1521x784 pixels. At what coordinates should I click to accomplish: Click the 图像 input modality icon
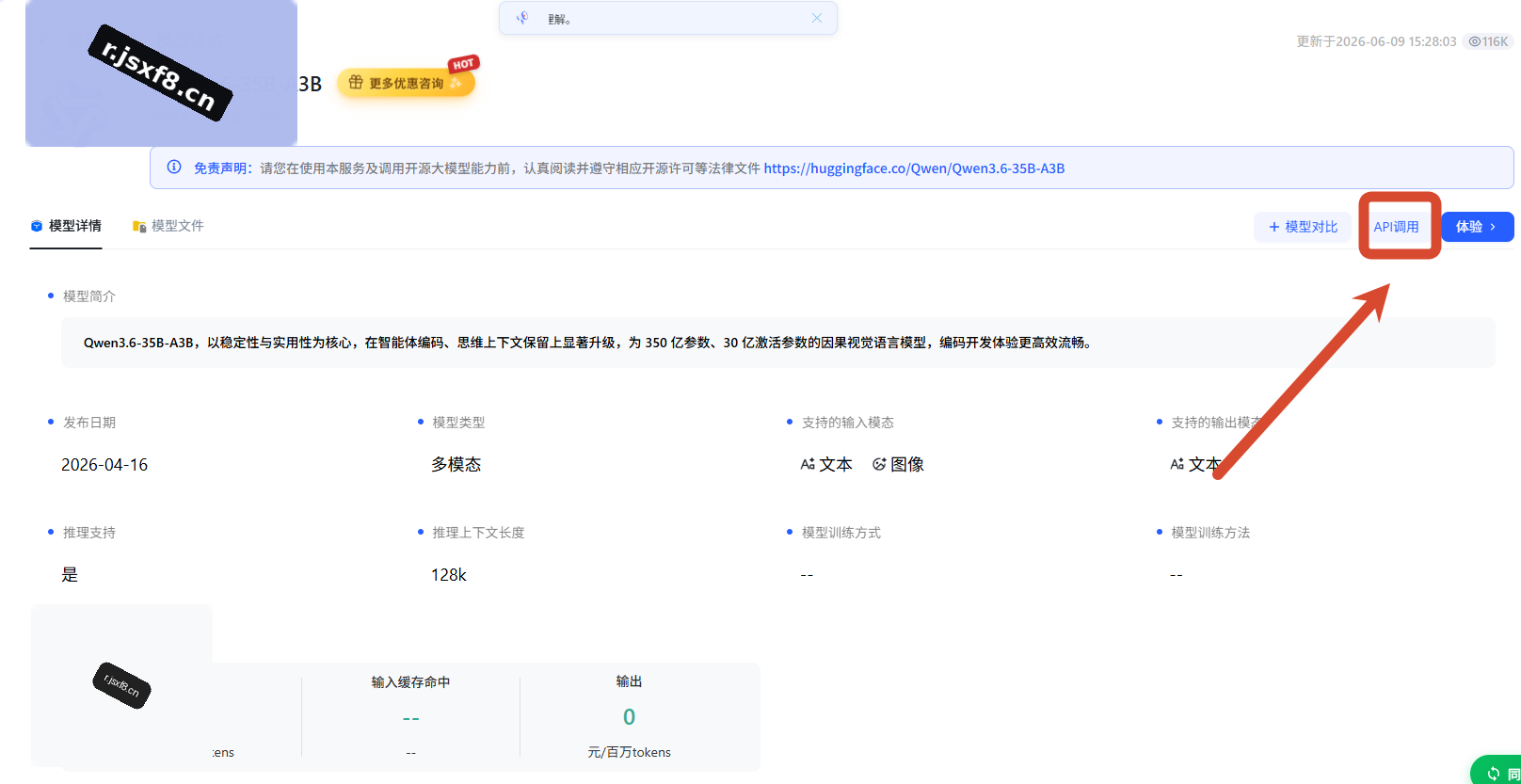click(879, 464)
